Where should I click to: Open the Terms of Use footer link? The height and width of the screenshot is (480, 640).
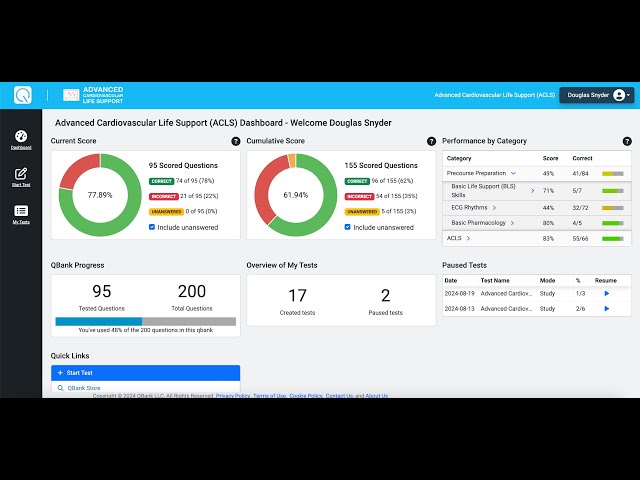click(x=269, y=396)
